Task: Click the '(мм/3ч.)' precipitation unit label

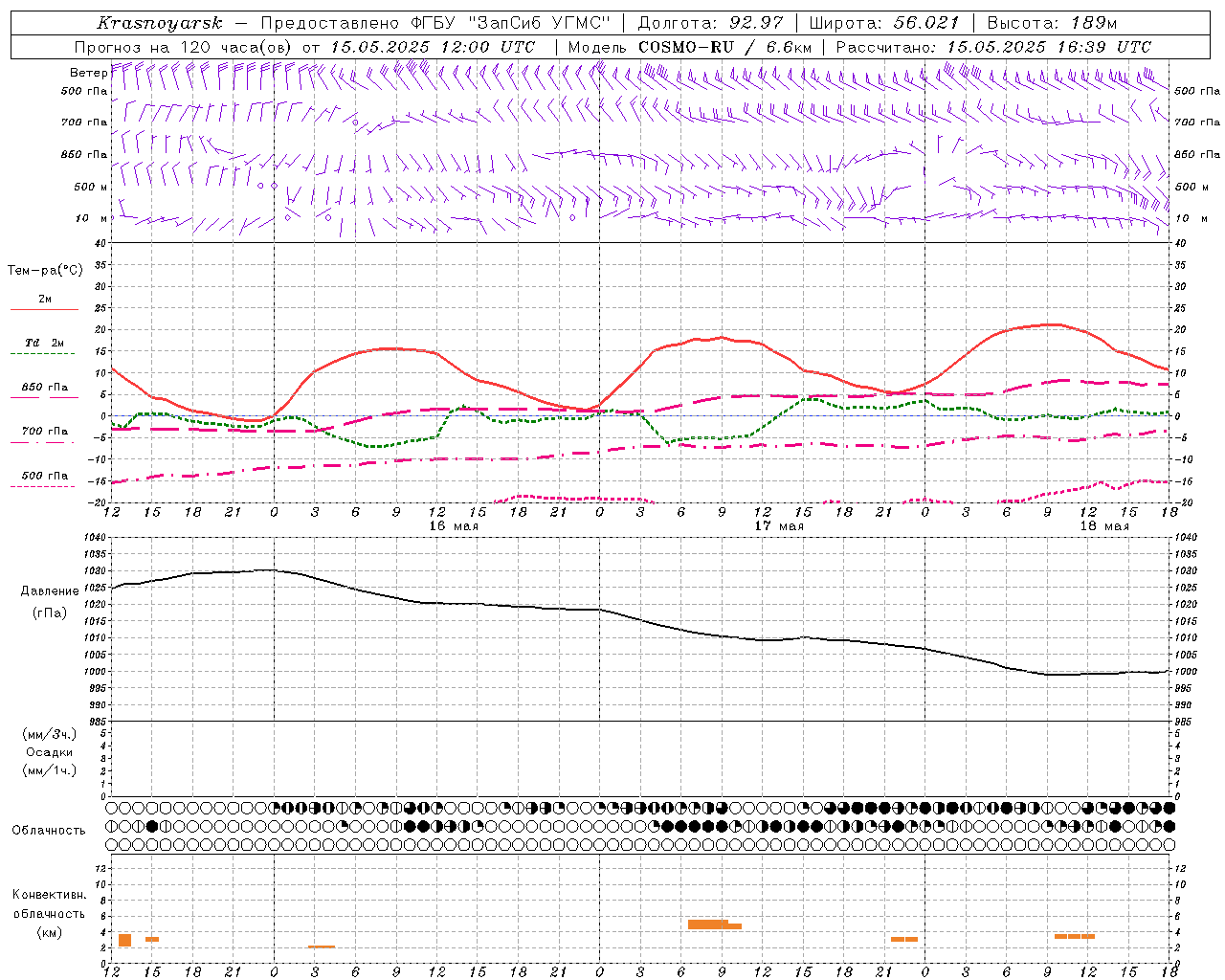Action: point(49,734)
